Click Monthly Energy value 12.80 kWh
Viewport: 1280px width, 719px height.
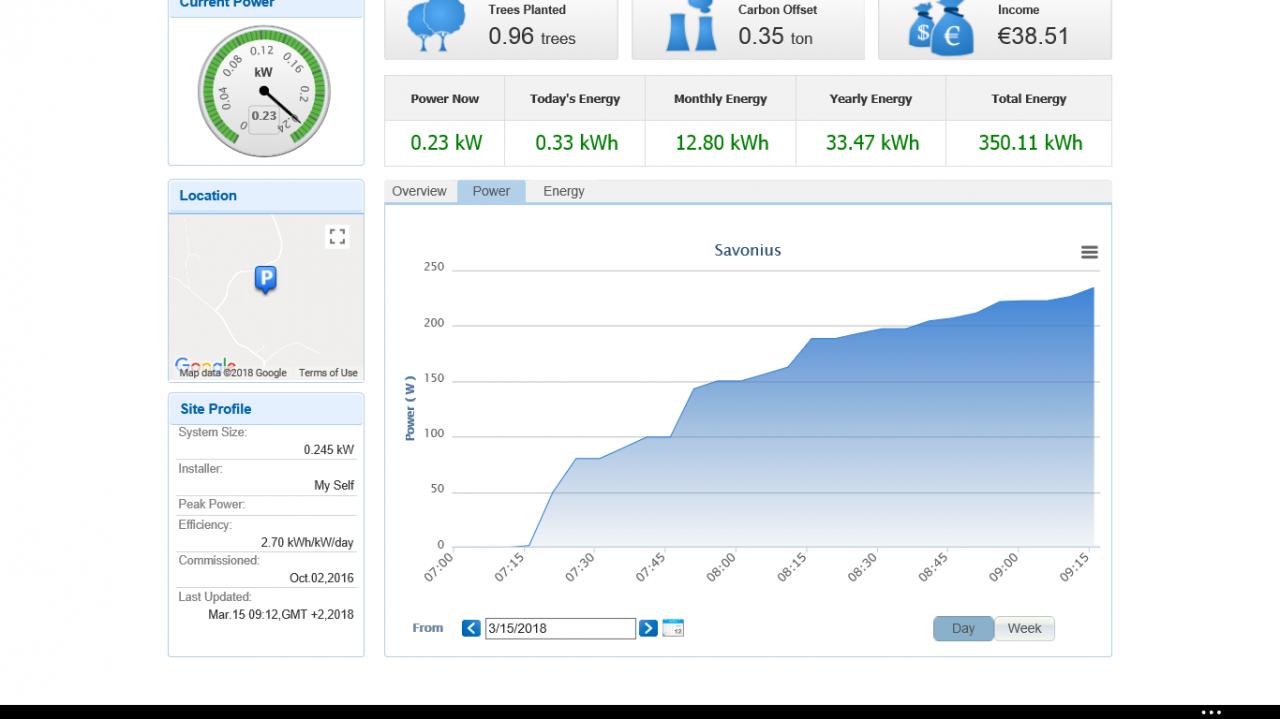722,143
